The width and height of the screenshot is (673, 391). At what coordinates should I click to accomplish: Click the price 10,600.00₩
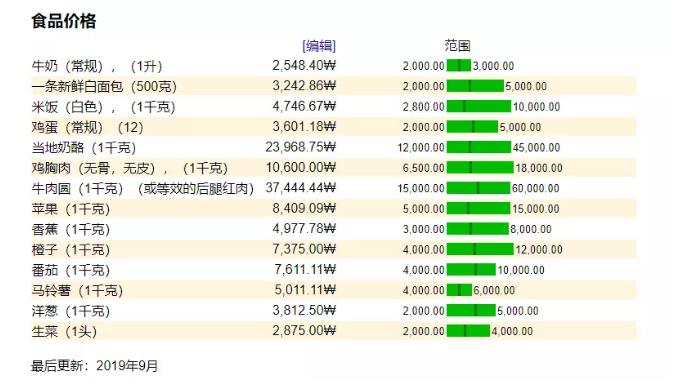(300, 167)
